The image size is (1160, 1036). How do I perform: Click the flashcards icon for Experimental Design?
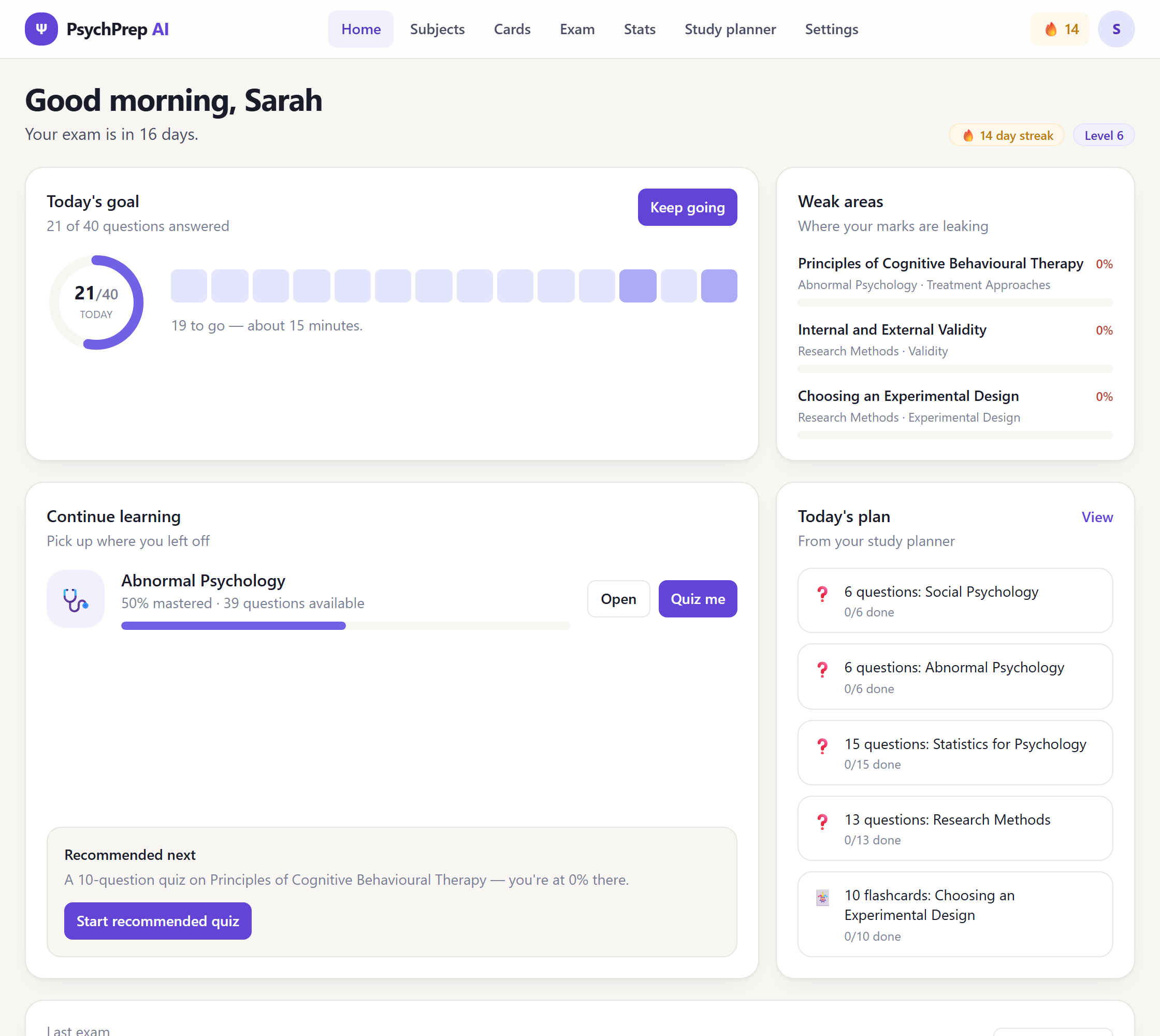pyautogui.click(x=822, y=898)
